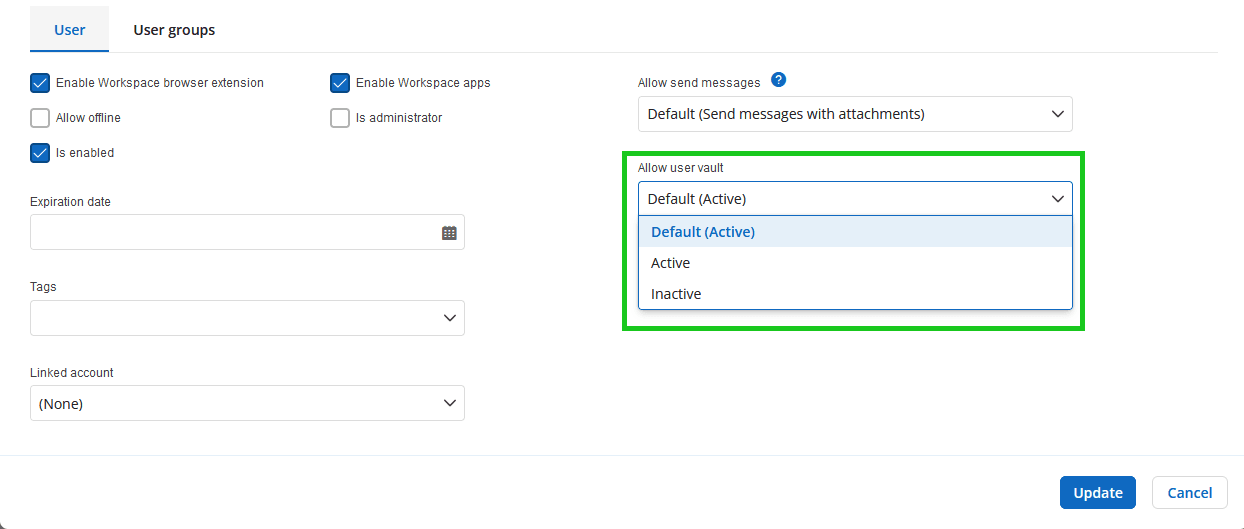1244x529 pixels.
Task: Select Inactive from the vault options
Action: tap(676, 294)
